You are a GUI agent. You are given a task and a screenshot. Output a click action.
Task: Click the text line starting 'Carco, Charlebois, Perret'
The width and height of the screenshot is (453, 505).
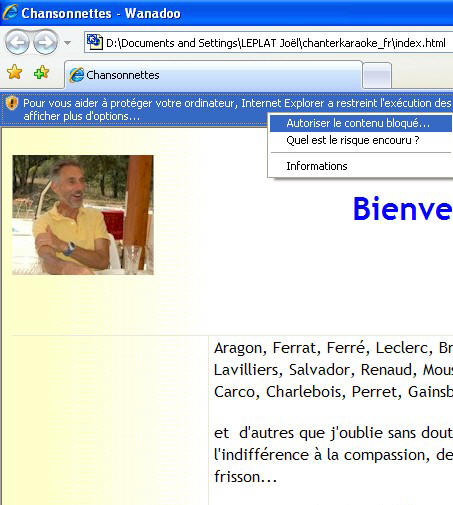coord(333,392)
